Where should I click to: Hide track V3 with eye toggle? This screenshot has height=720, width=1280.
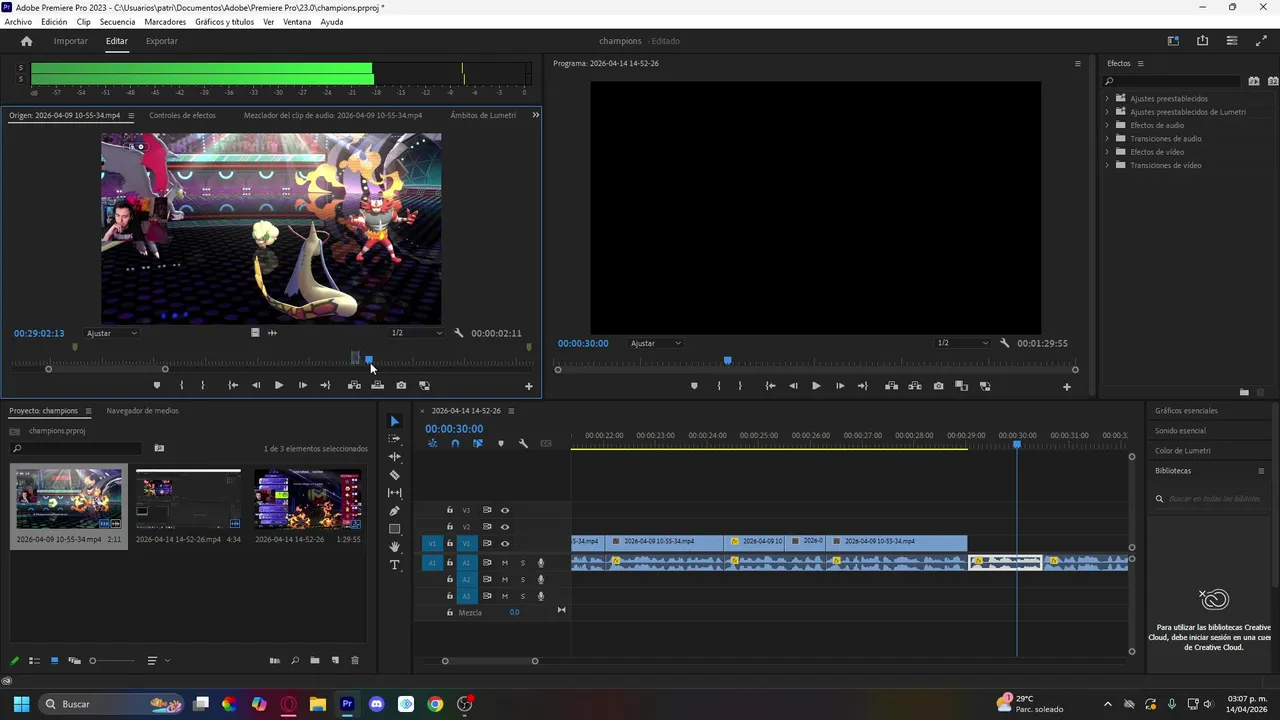point(505,510)
